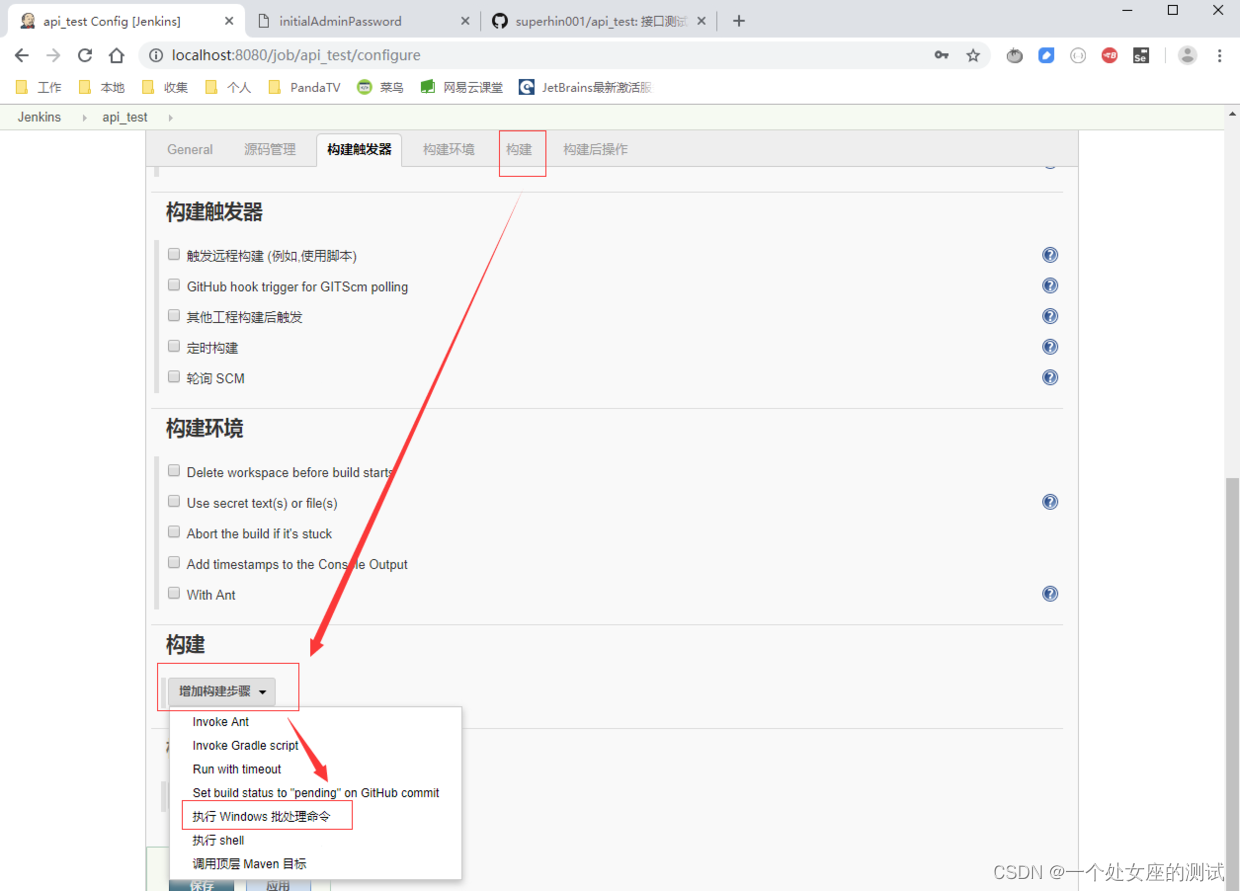Viewport: 1240px width, 891px height.
Task: Open the browser home page
Action: click(117, 56)
